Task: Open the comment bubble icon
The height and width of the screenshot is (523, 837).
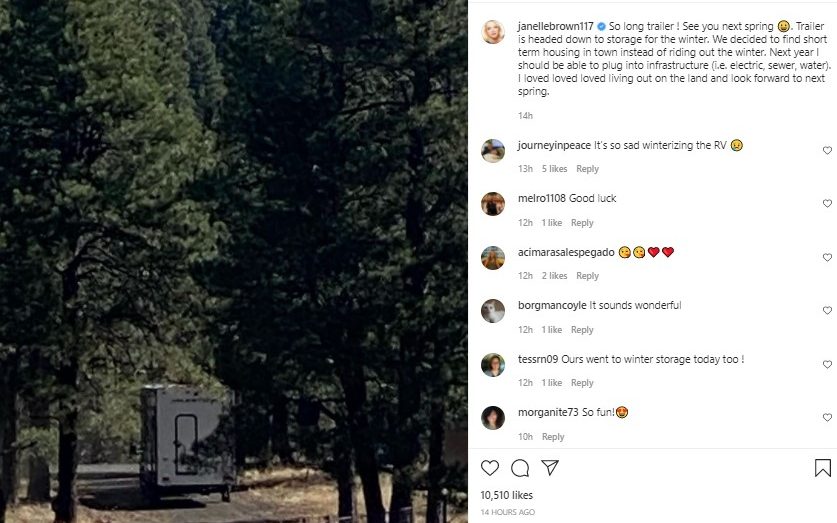Action: click(x=520, y=468)
